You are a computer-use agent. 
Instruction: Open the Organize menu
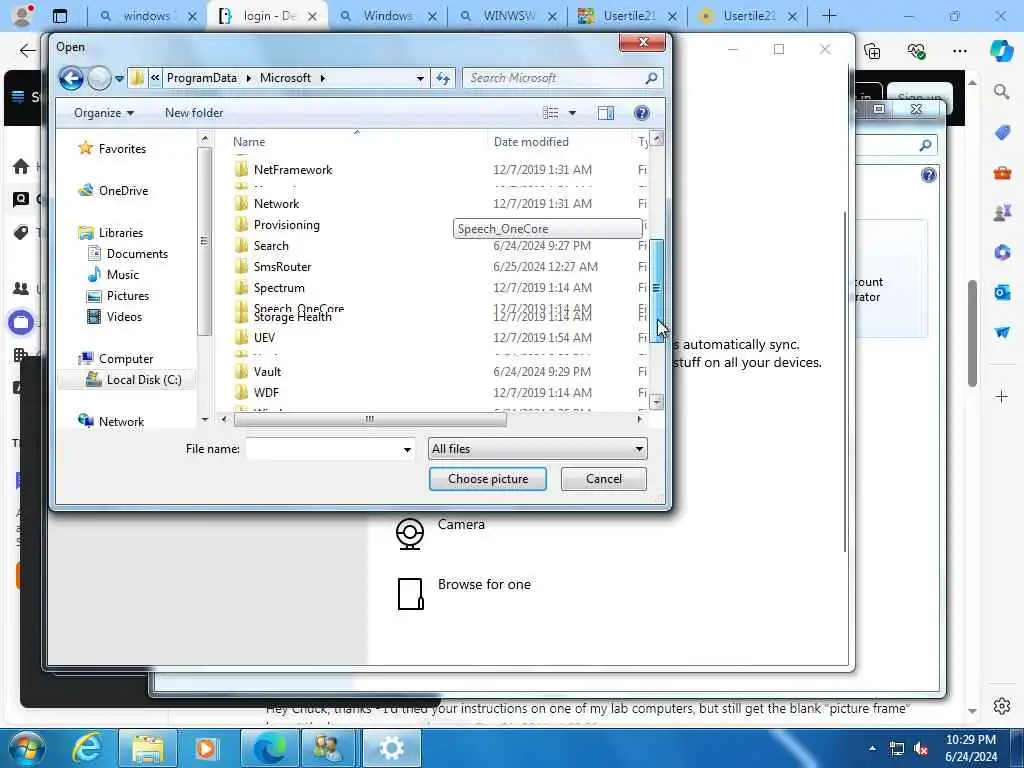pyautogui.click(x=104, y=113)
